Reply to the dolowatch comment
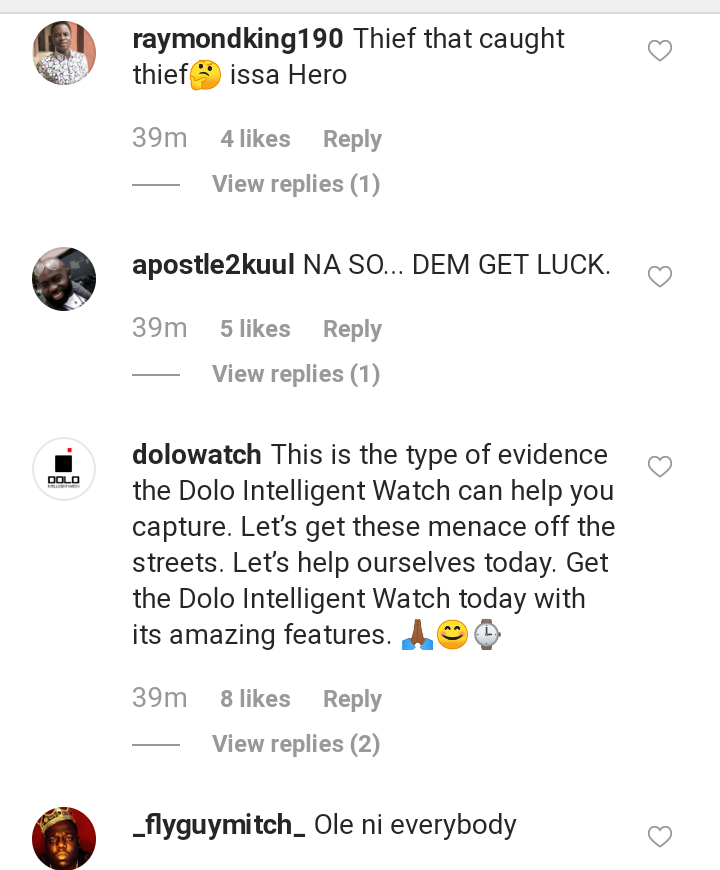 [352, 699]
